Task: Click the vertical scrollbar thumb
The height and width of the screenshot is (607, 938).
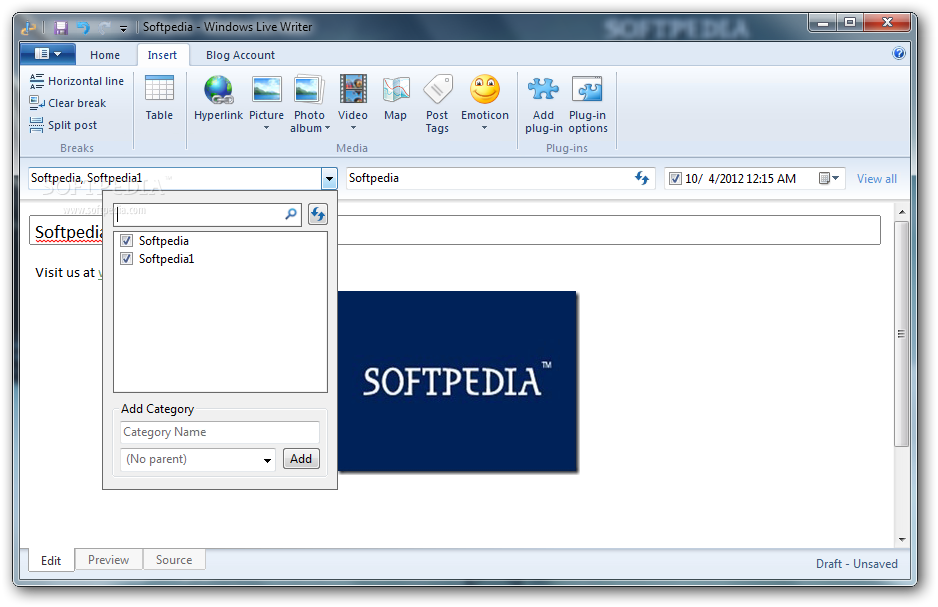Action: click(901, 334)
